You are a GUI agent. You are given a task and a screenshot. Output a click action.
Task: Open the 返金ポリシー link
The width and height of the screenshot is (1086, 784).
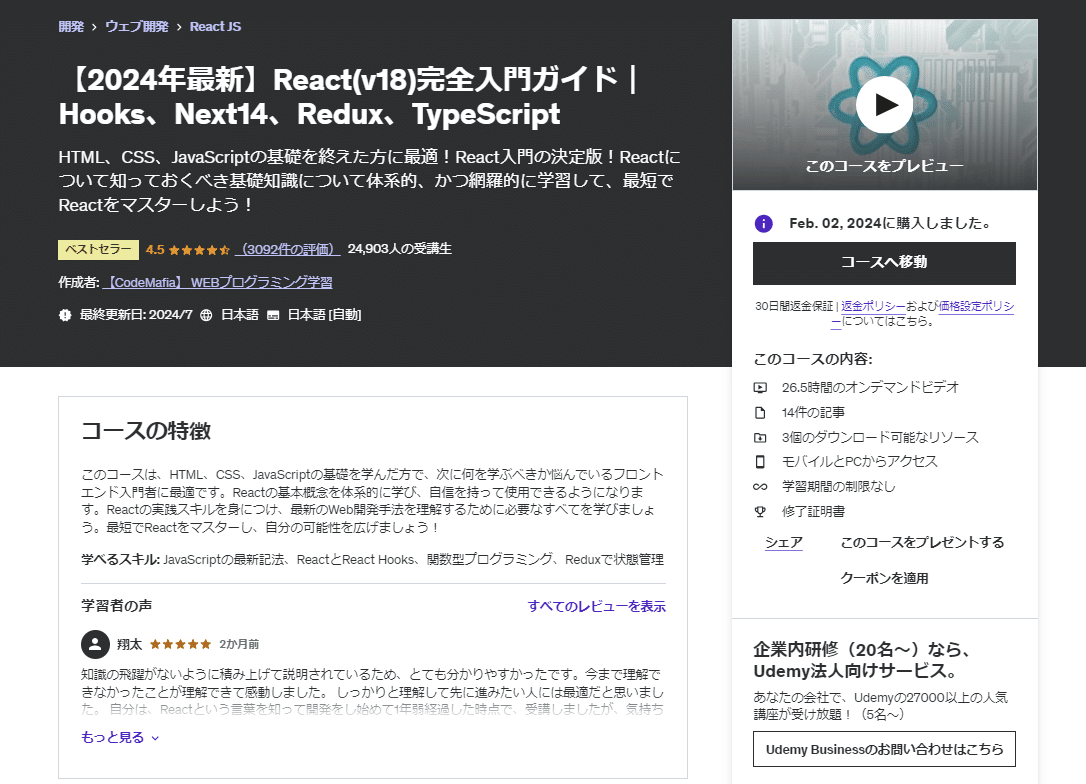pyautogui.click(x=873, y=306)
